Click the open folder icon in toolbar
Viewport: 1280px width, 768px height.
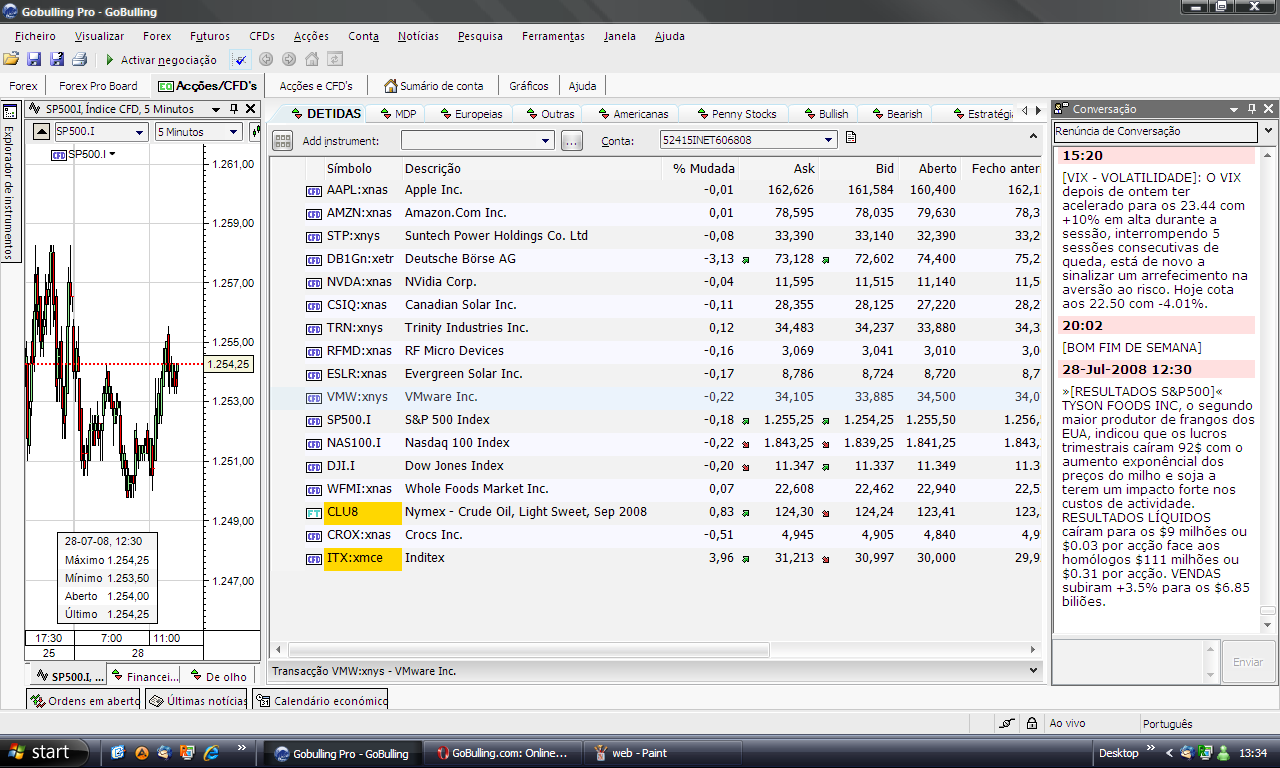(11, 60)
